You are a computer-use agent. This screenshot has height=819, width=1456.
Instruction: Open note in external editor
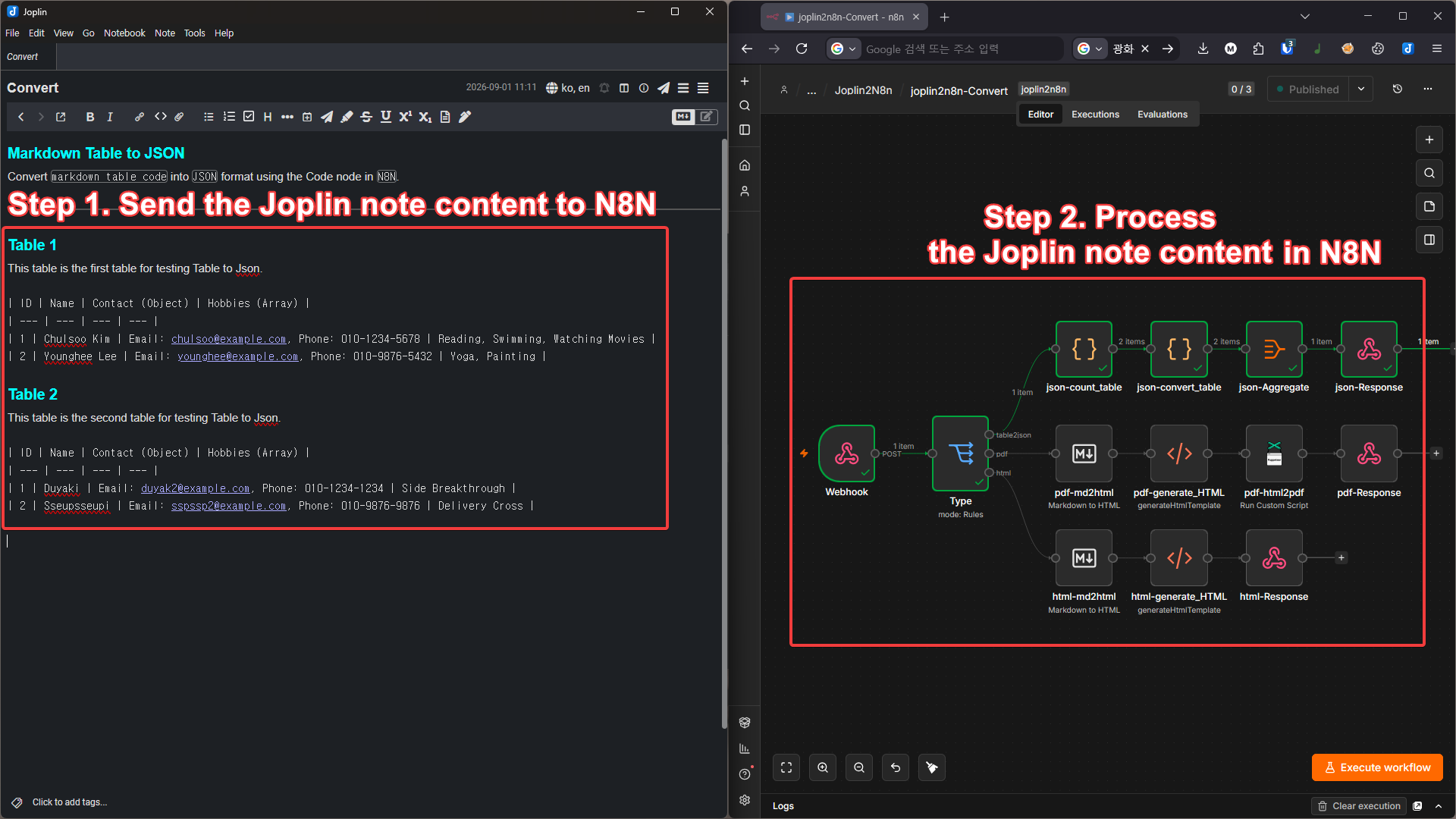(61, 117)
